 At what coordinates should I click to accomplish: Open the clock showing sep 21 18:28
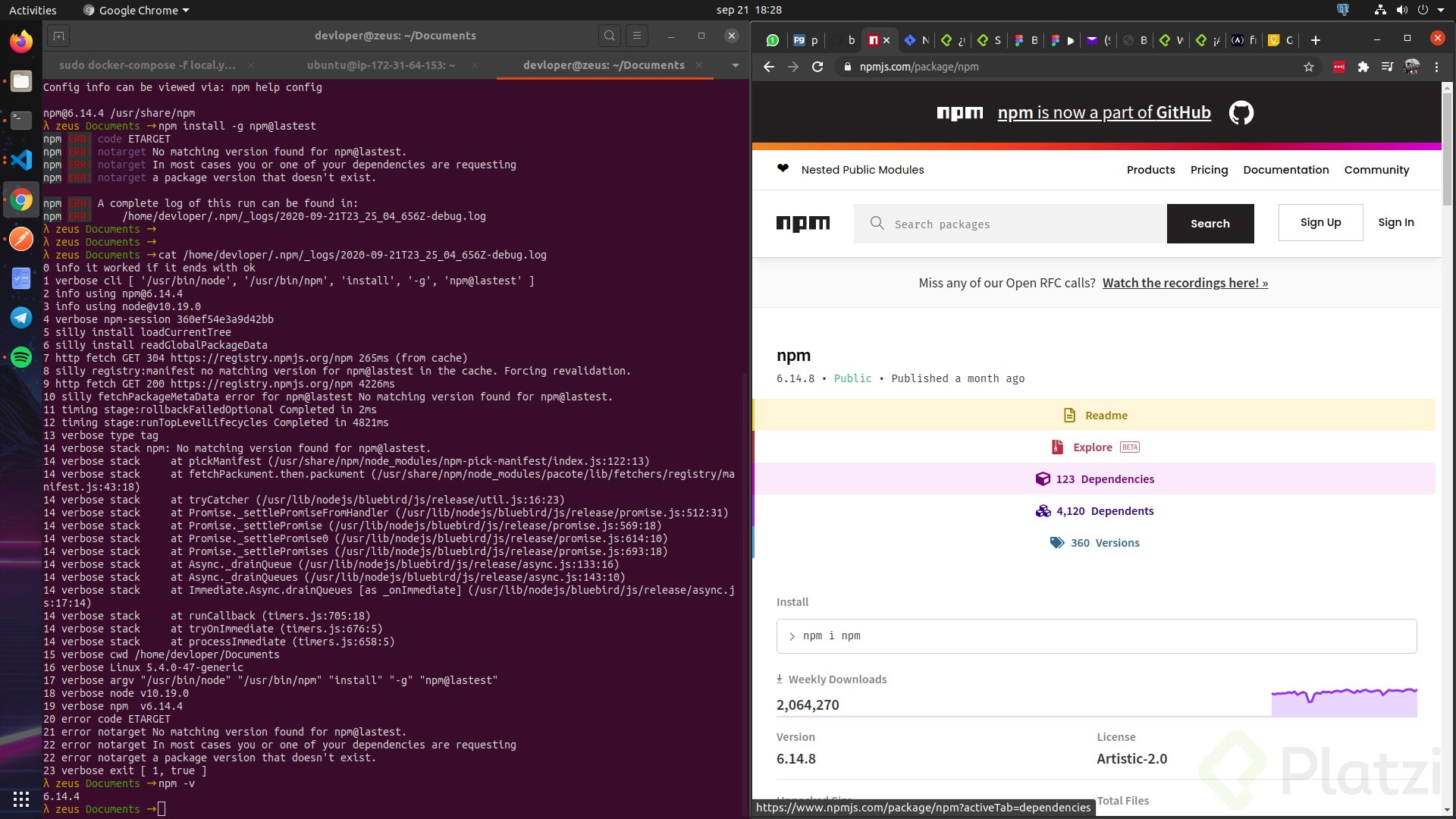[748, 10]
